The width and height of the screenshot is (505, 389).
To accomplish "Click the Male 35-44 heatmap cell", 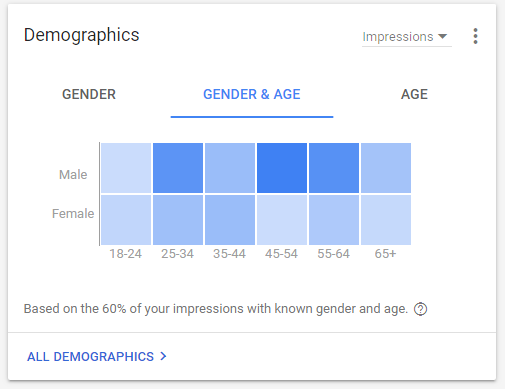I will [x=230, y=168].
